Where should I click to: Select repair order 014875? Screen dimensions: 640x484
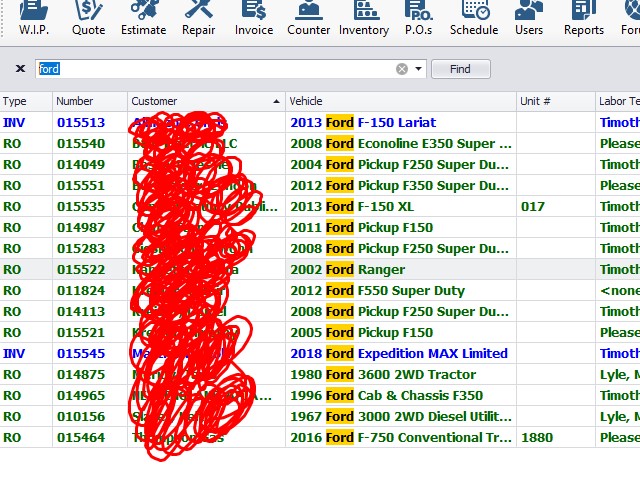click(x=81, y=375)
